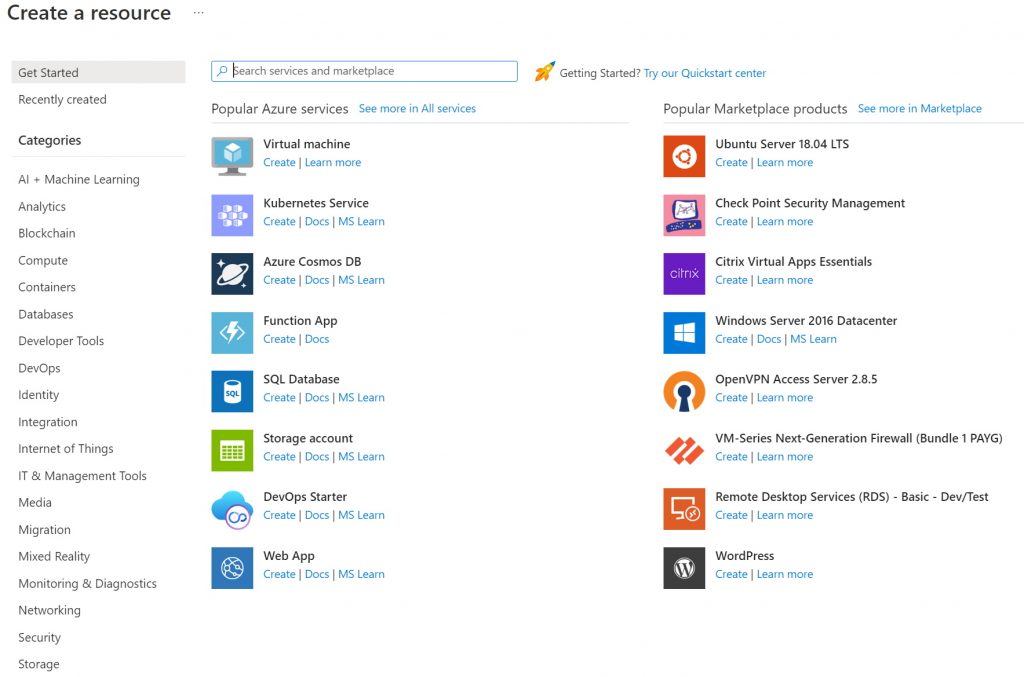Screen dimensions: 1024x677
Task: Click See more in All services
Action: pos(417,108)
